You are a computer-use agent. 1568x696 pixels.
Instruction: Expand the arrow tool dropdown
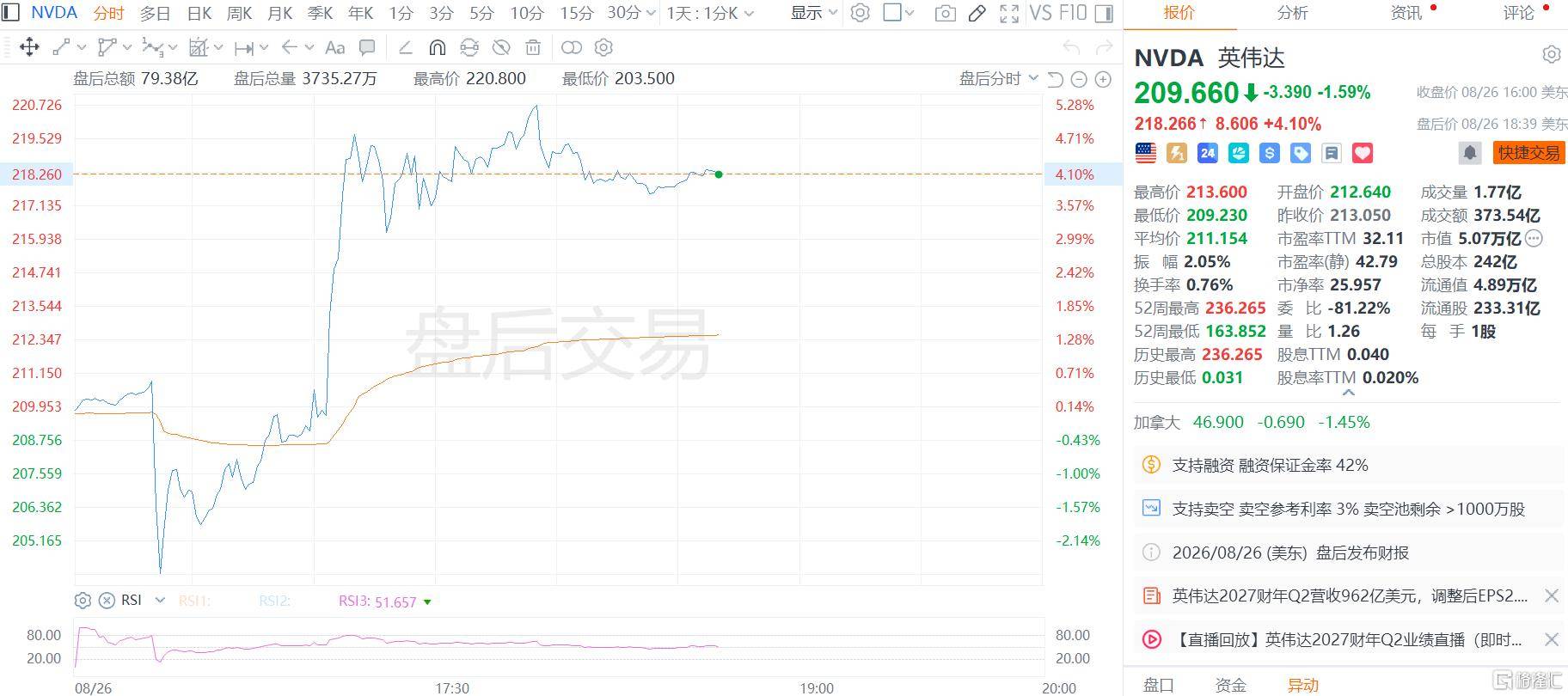[309, 47]
